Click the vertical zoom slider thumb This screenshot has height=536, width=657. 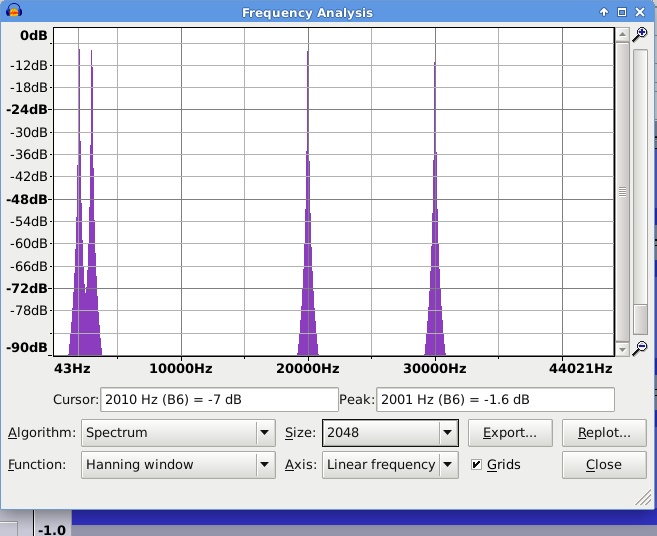(641, 319)
